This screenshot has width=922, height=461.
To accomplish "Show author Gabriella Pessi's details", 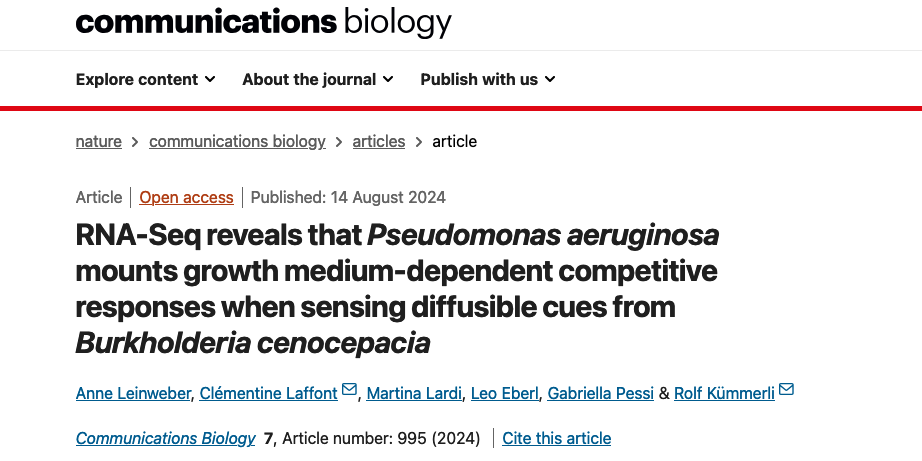I will click(x=600, y=393).
